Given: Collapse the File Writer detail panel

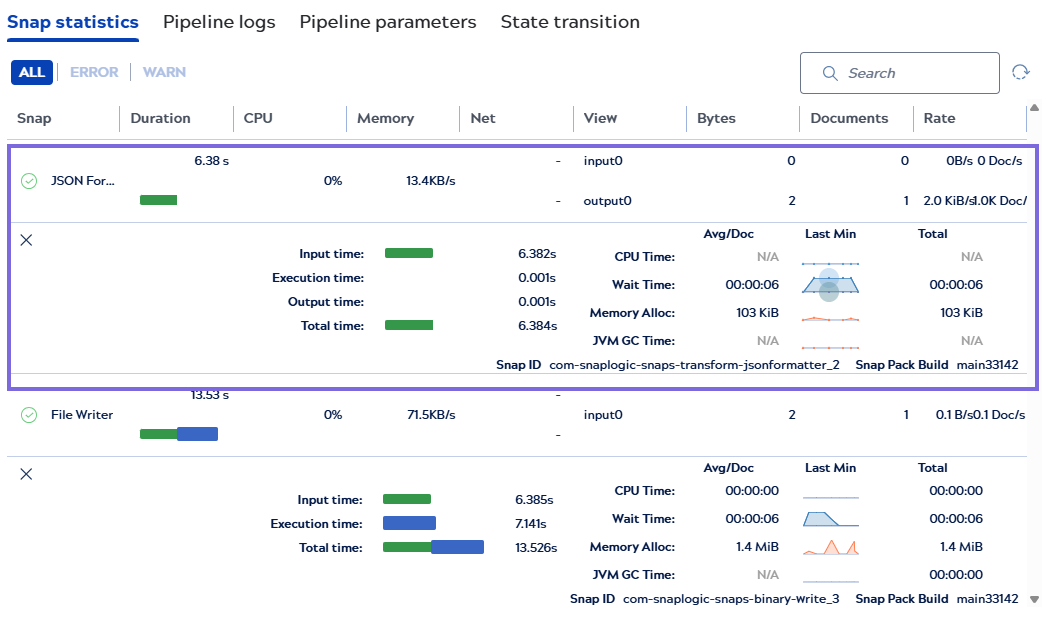Looking at the screenshot, I should [26, 474].
